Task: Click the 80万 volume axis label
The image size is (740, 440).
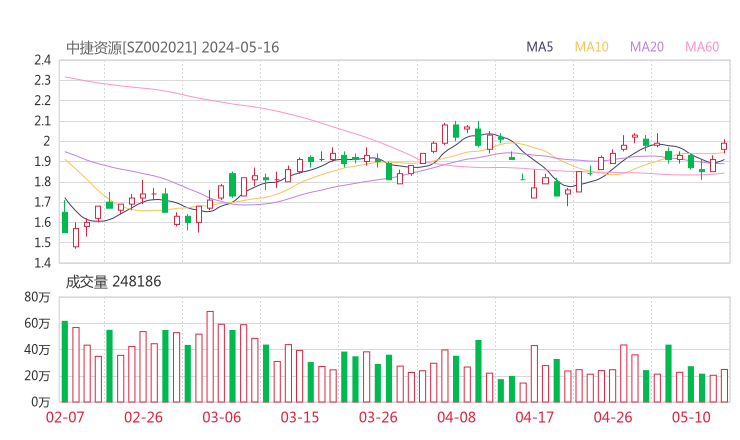Action: [x=37, y=297]
